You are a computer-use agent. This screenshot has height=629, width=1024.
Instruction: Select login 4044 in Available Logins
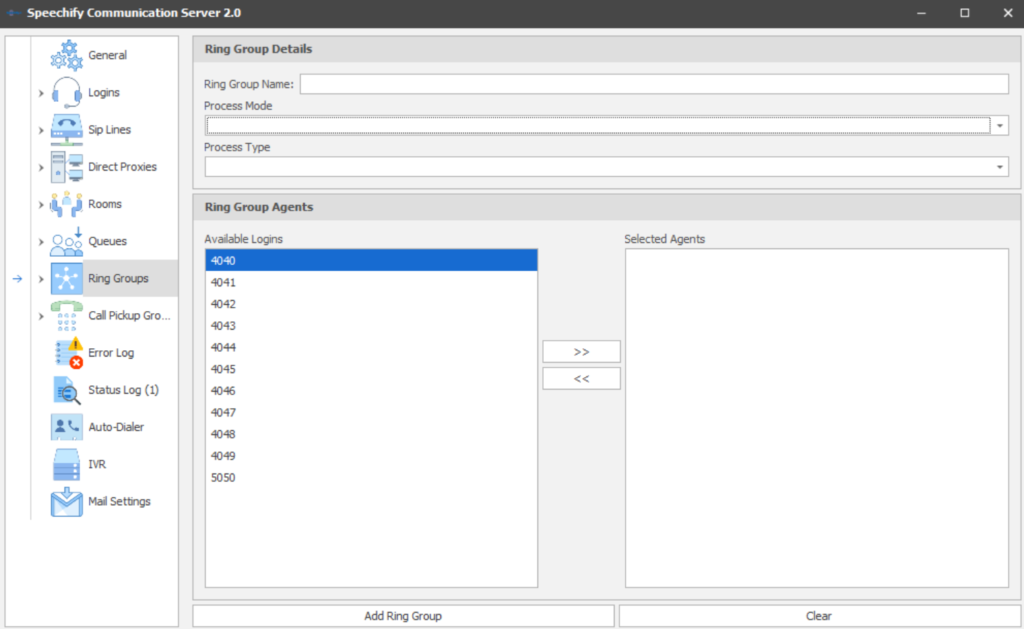[x=372, y=347]
